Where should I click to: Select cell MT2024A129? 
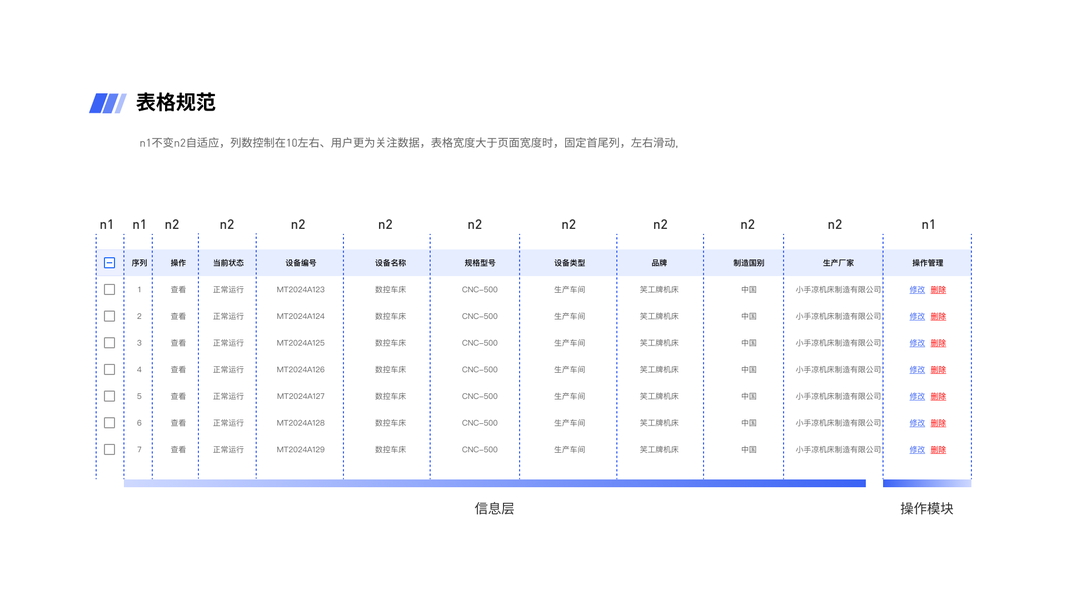(x=301, y=450)
